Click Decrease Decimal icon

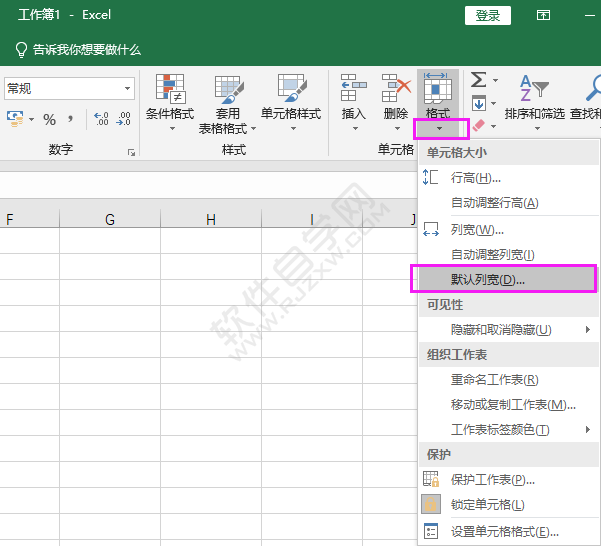click(x=123, y=119)
